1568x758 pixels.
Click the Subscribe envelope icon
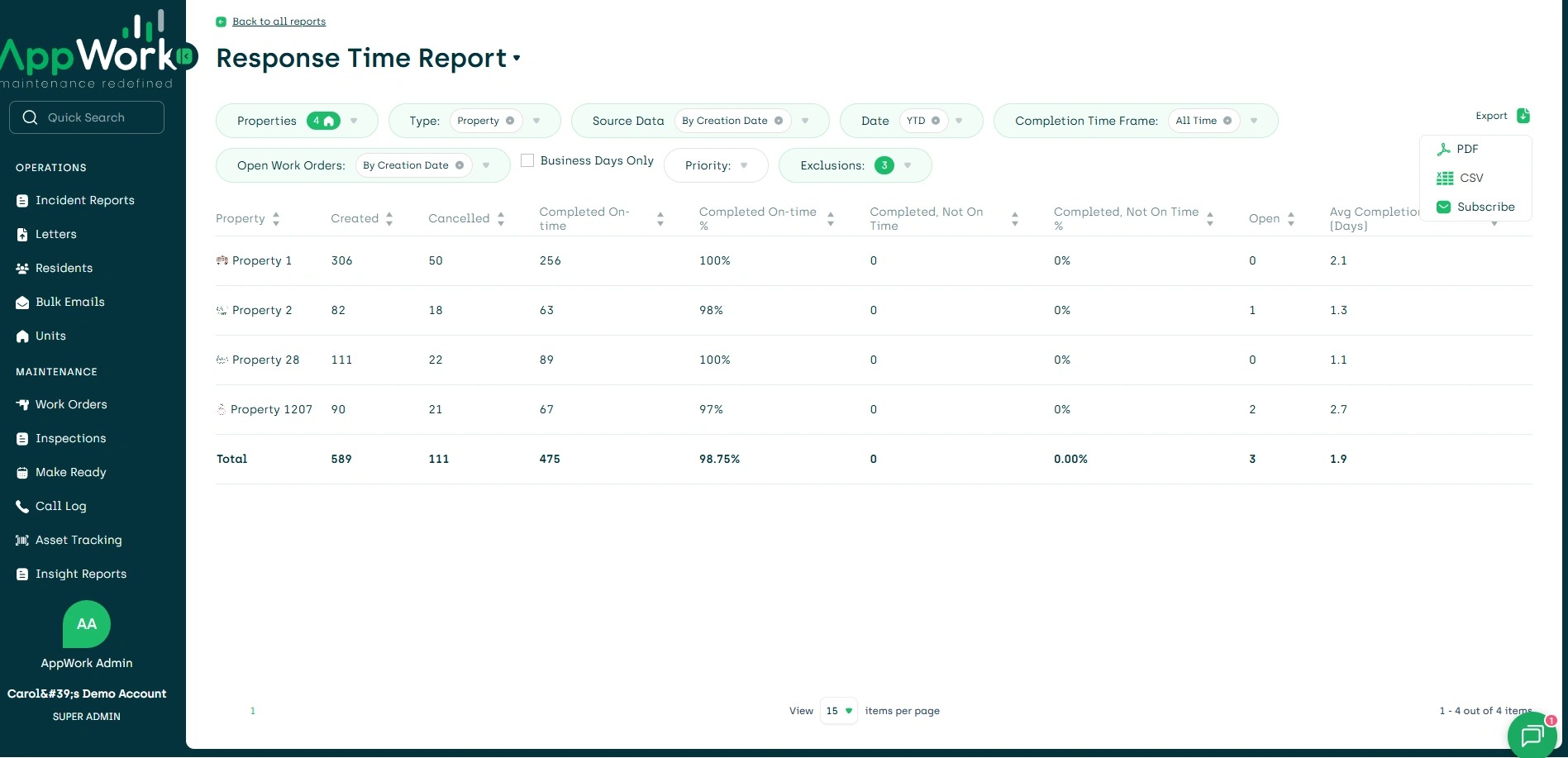coord(1444,207)
